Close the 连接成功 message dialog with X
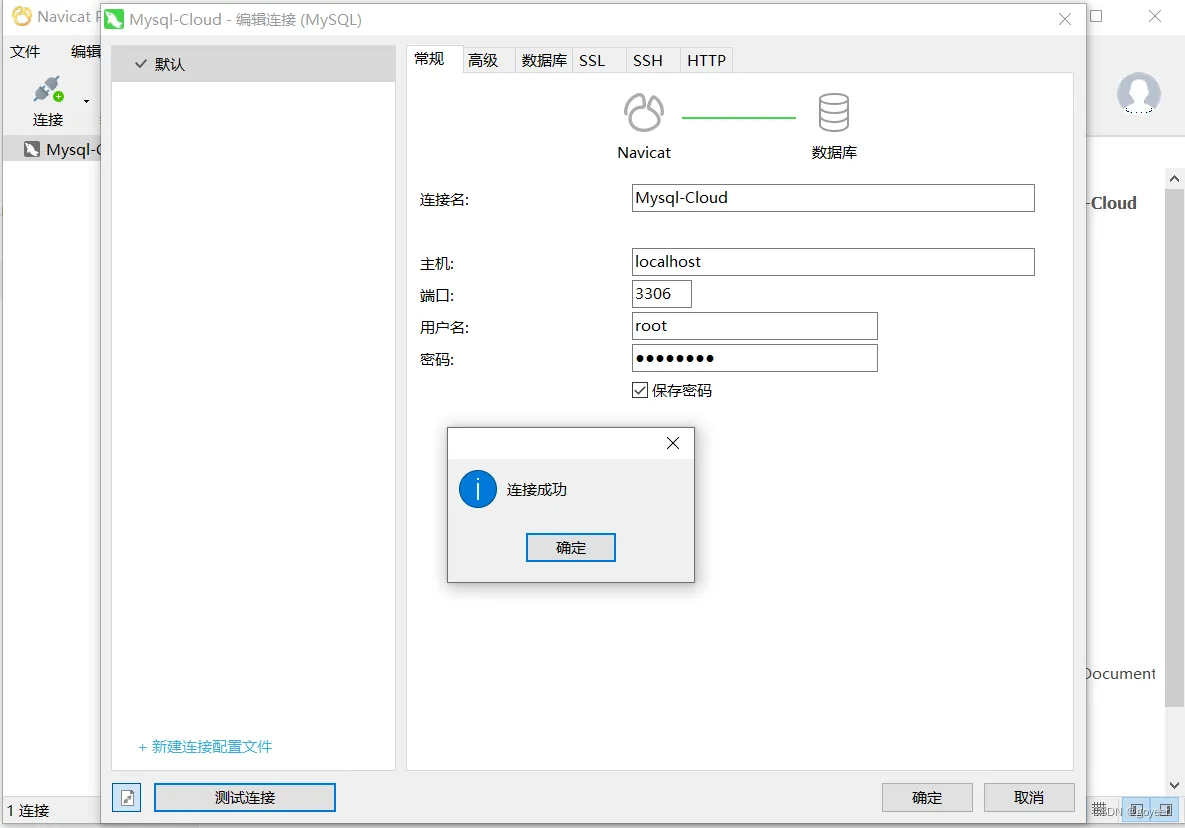The height and width of the screenshot is (828, 1185). [x=673, y=443]
